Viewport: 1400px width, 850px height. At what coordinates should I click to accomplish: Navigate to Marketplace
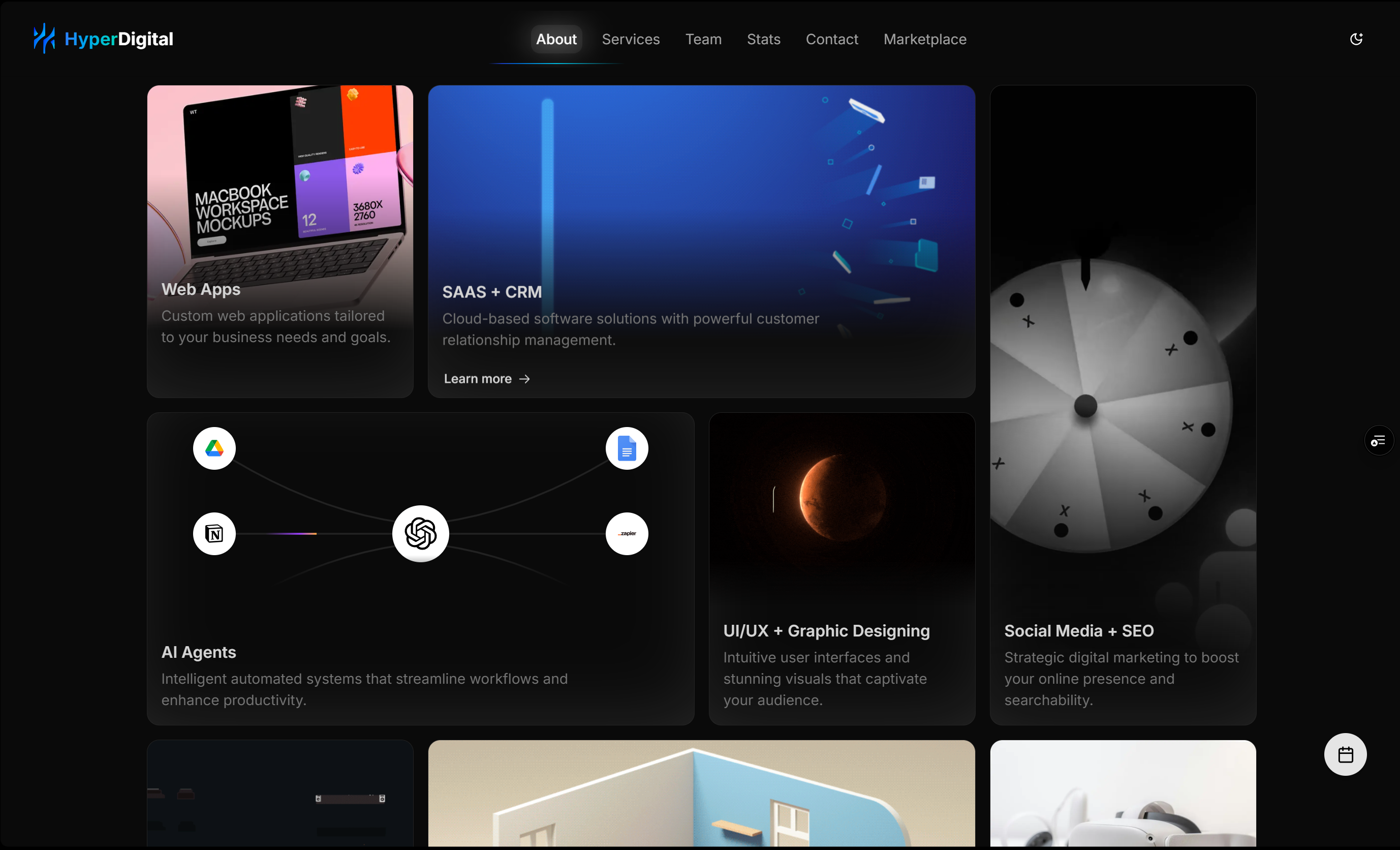(924, 39)
